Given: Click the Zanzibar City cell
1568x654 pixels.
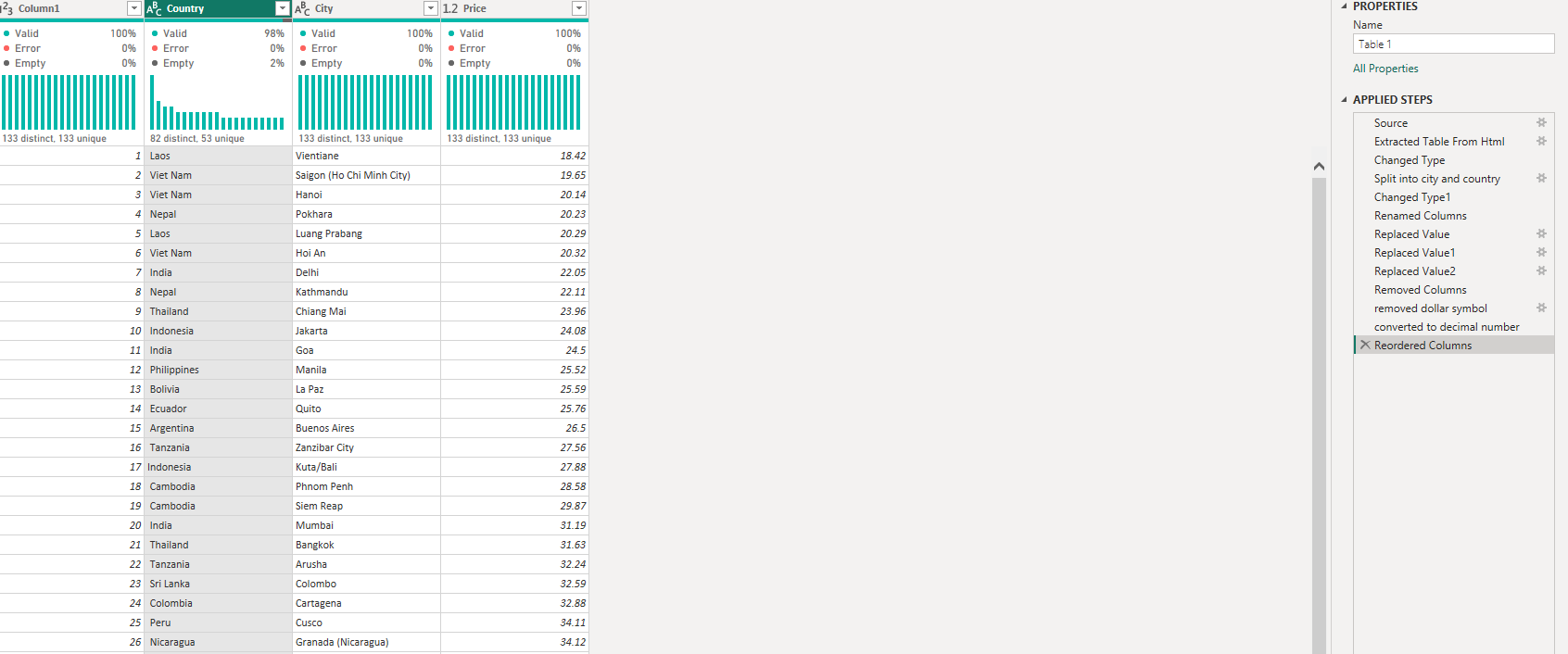Looking at the screenshot, I should click(366, 447).
